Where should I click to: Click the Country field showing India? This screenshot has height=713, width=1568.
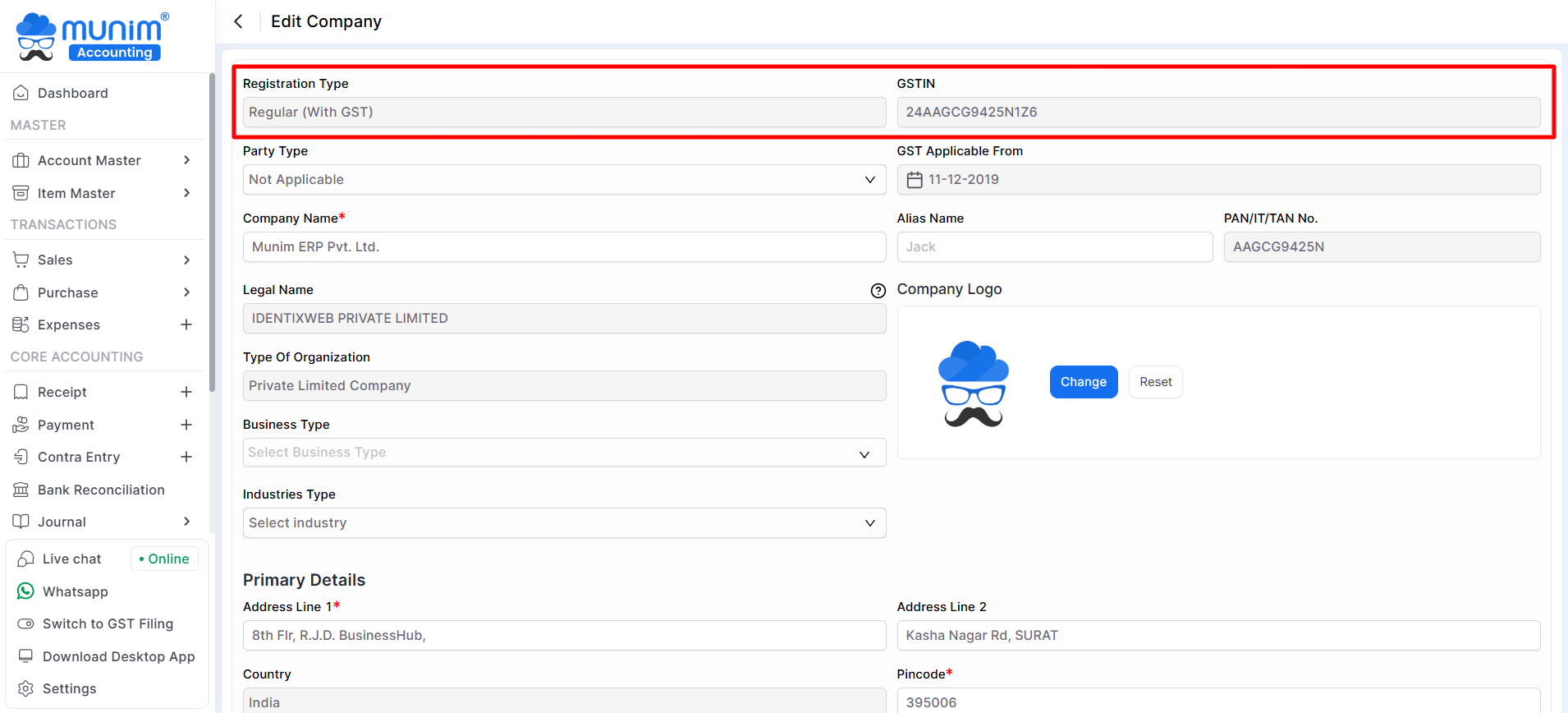(x=564, y=701)
